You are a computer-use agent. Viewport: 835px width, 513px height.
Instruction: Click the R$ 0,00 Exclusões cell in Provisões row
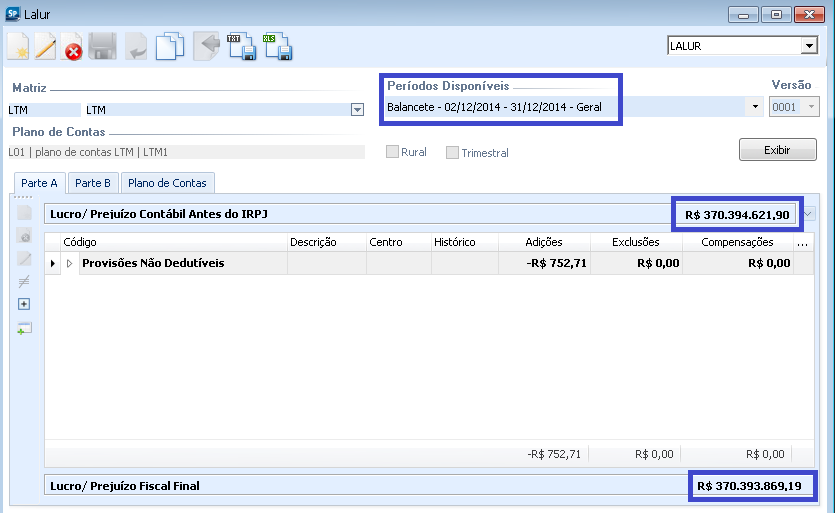pos(636,263)
